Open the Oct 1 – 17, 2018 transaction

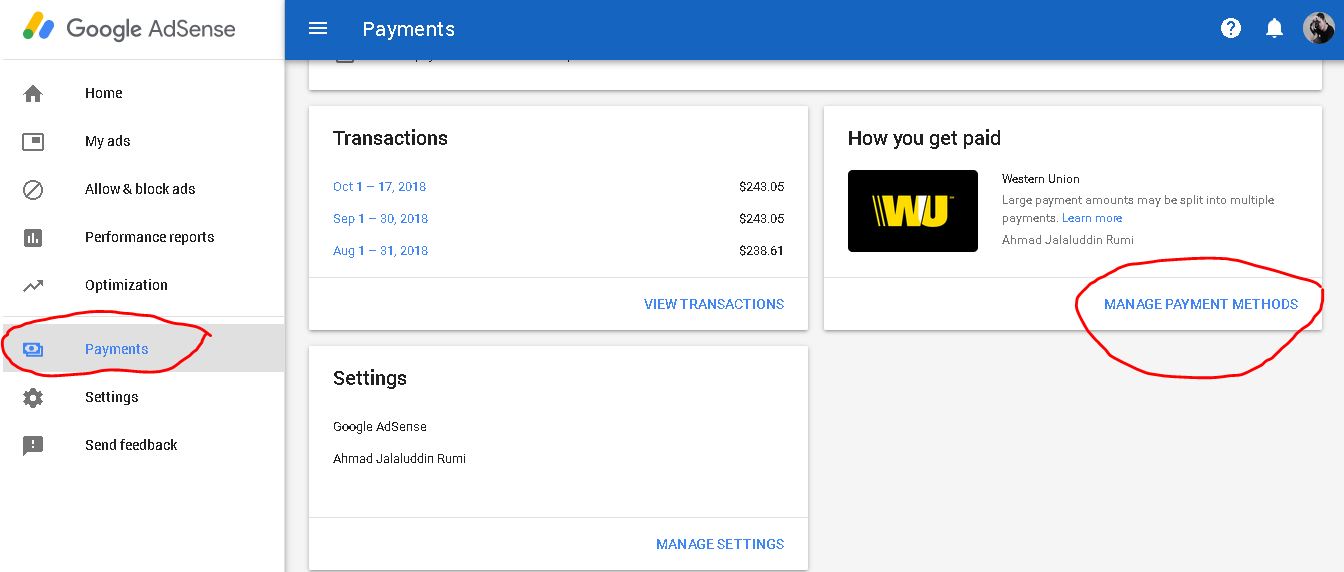point(379,187)
